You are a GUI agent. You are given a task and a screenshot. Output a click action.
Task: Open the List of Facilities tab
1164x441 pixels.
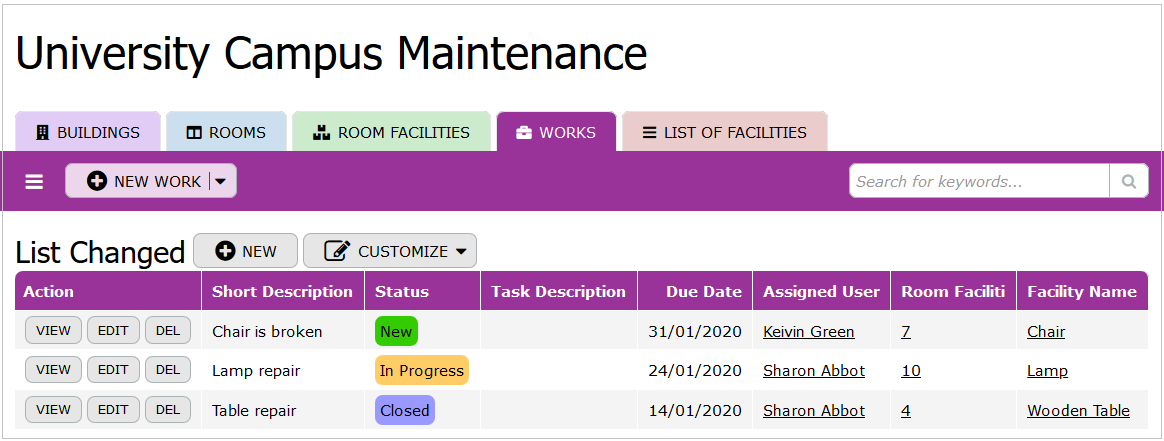(724, 132)
